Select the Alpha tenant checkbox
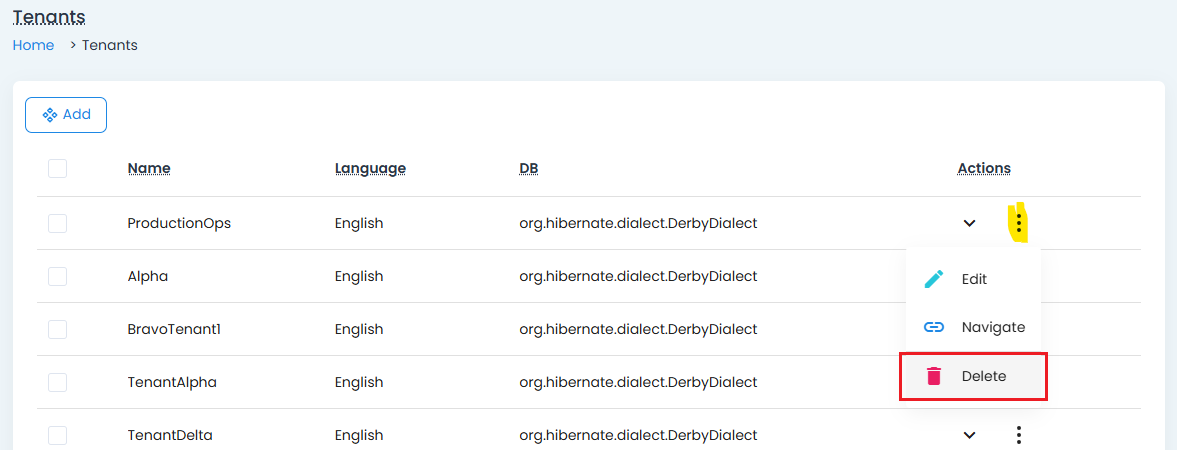Screen dimensions: 1177x450 tap(57, 276)
